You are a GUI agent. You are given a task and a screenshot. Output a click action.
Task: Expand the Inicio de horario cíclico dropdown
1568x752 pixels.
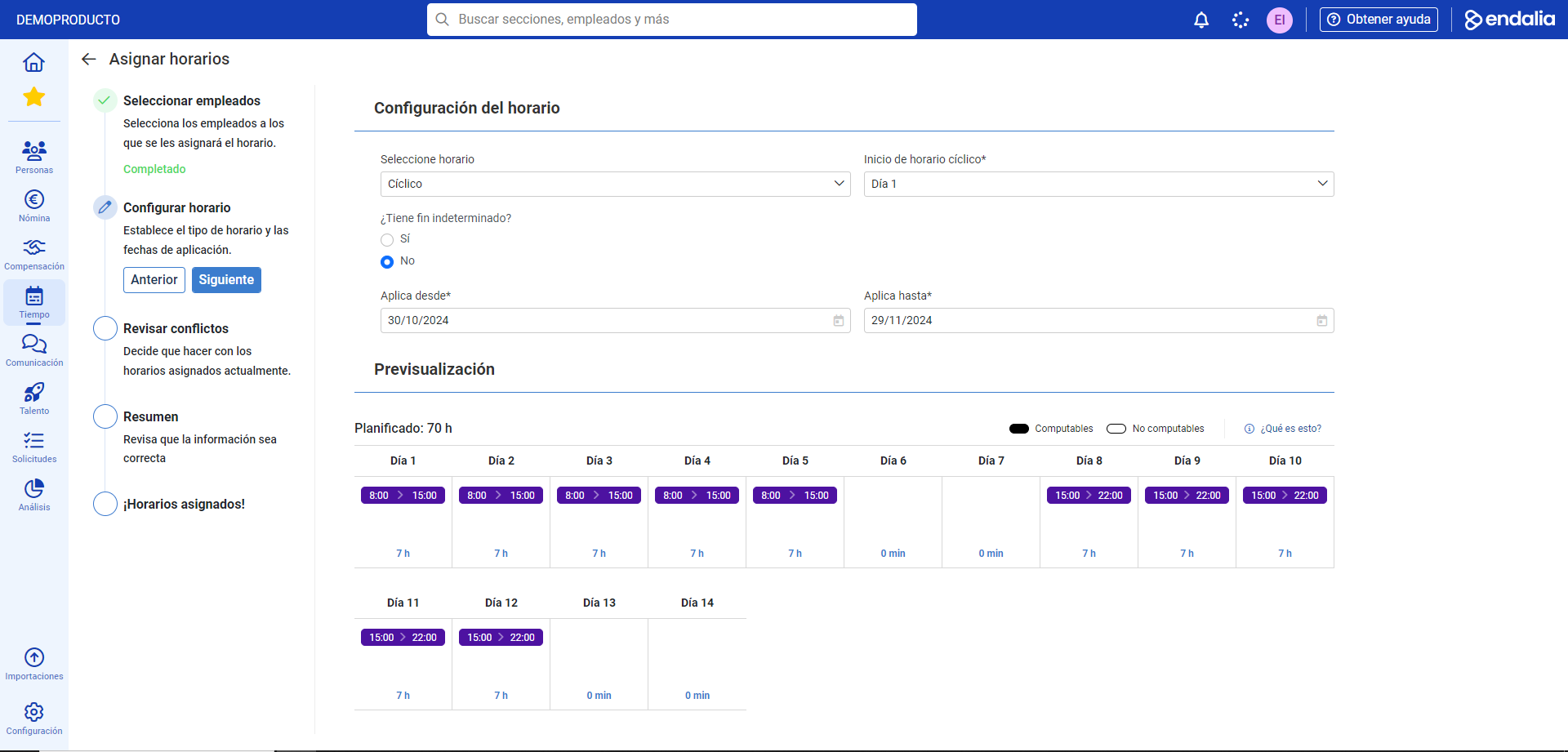1099,184
